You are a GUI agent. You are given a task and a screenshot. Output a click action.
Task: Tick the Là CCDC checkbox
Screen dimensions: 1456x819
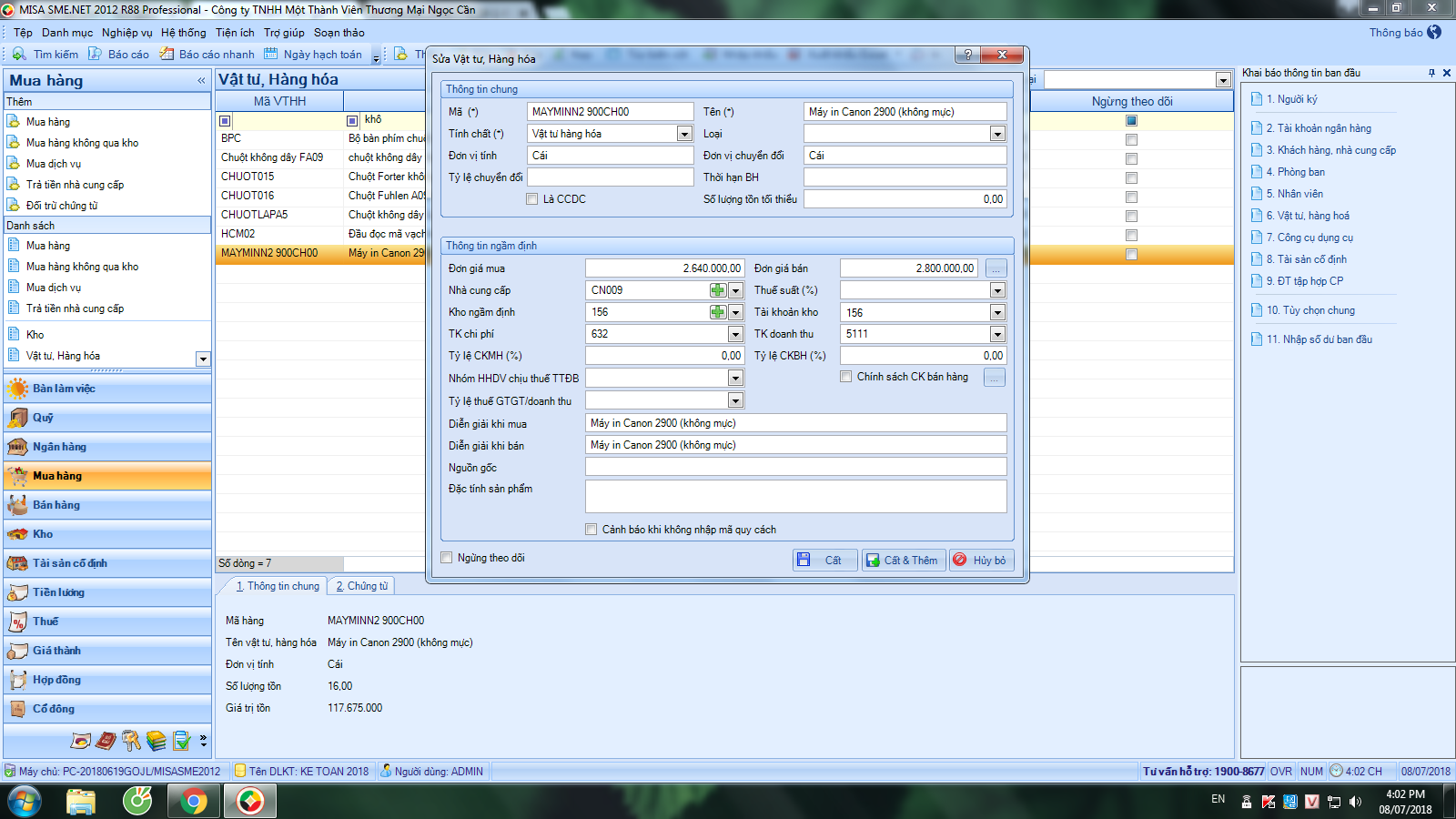(531, 199)
